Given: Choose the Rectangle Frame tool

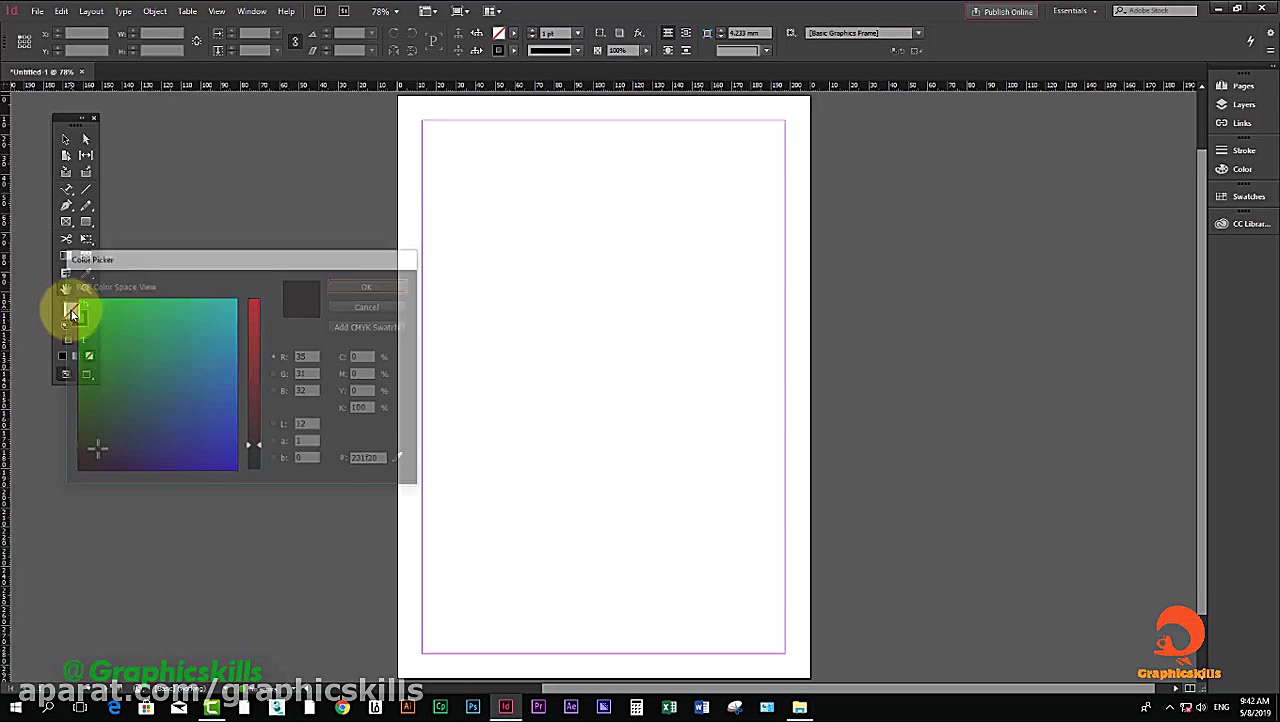Looking at the screenshot, I should coord(66,222).
